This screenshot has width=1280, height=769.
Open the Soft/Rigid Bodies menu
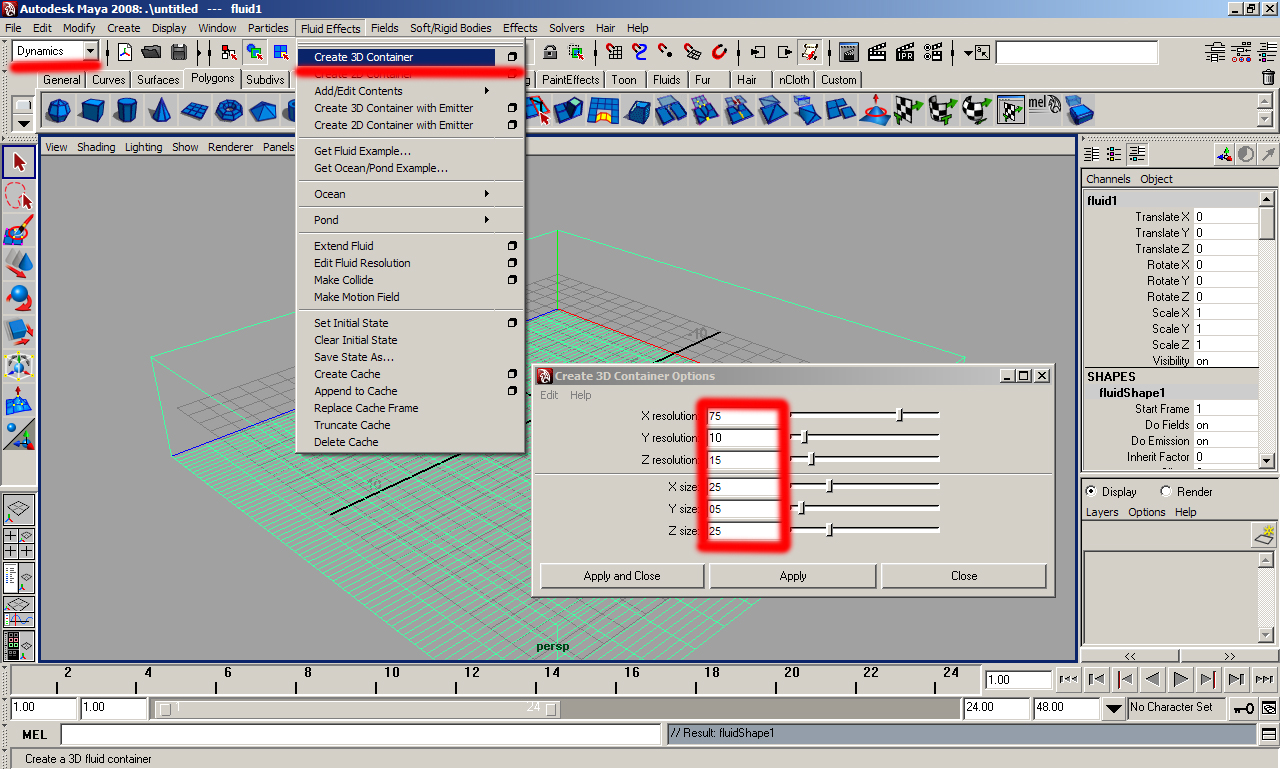tap(450, 28)
